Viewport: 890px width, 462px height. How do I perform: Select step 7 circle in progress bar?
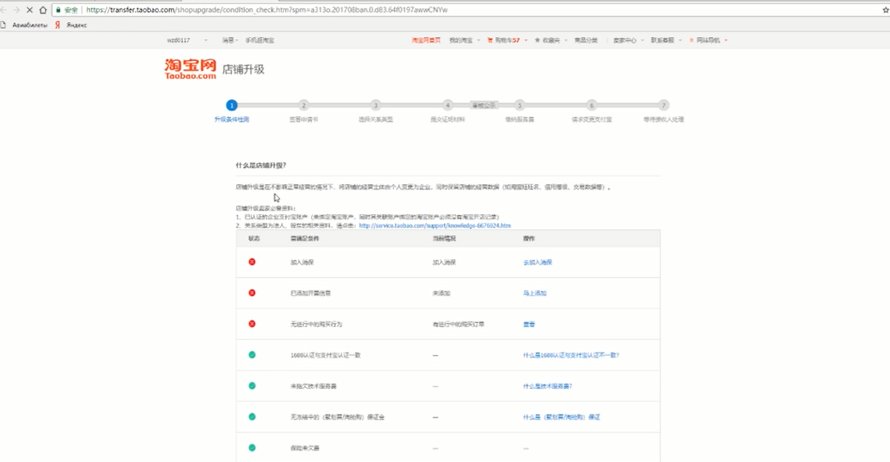click(x=664, y=105)
